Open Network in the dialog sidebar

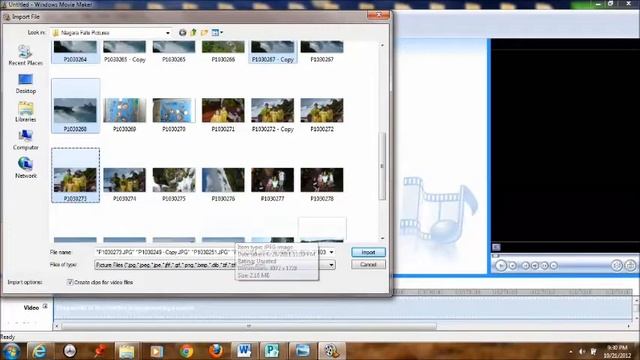pos(25,168)
